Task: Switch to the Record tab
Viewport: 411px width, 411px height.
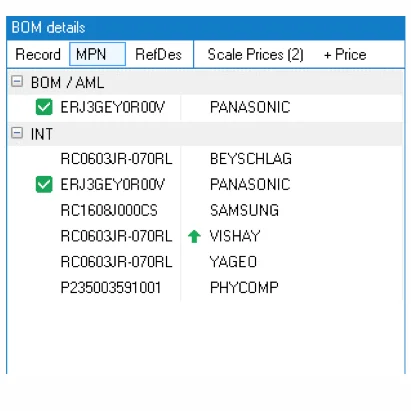Action: [x=38, y=54]
